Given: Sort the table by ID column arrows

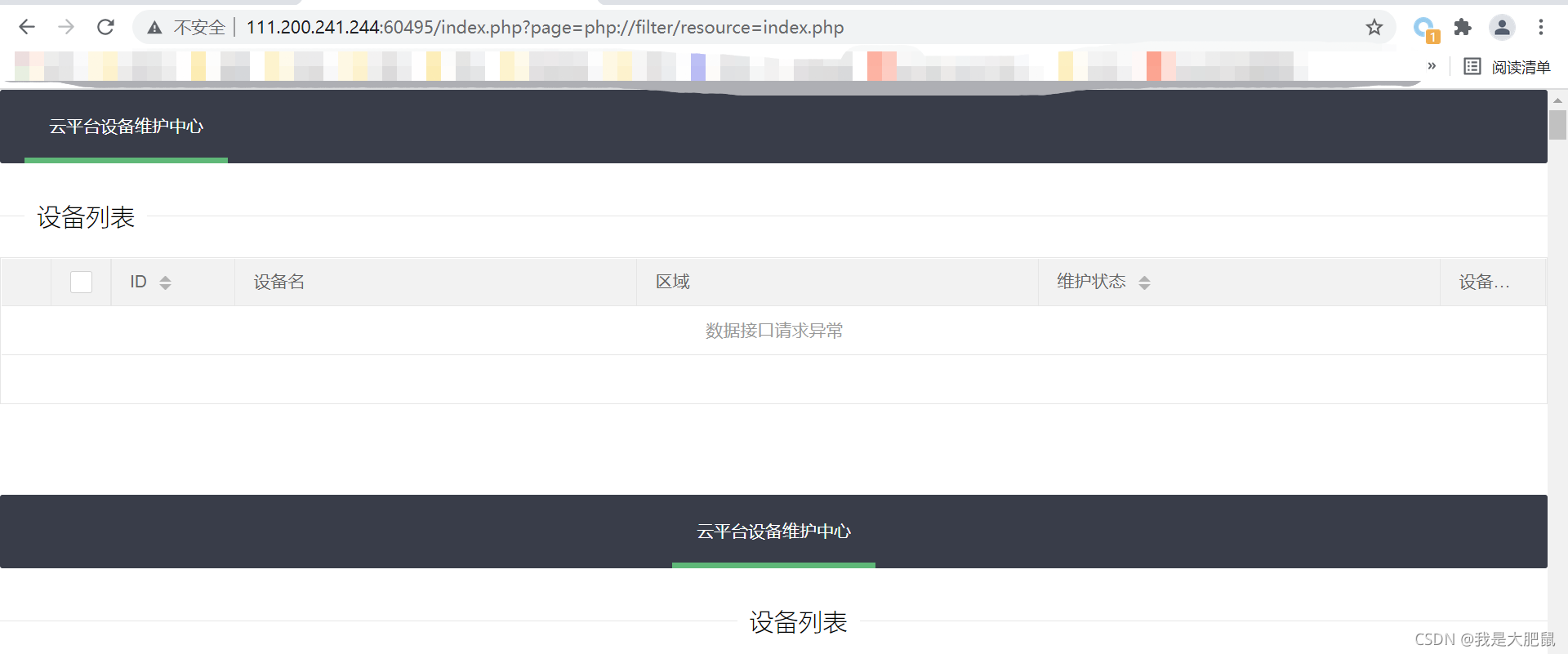Looking at the screenshot, I should [x=165, y=283].
